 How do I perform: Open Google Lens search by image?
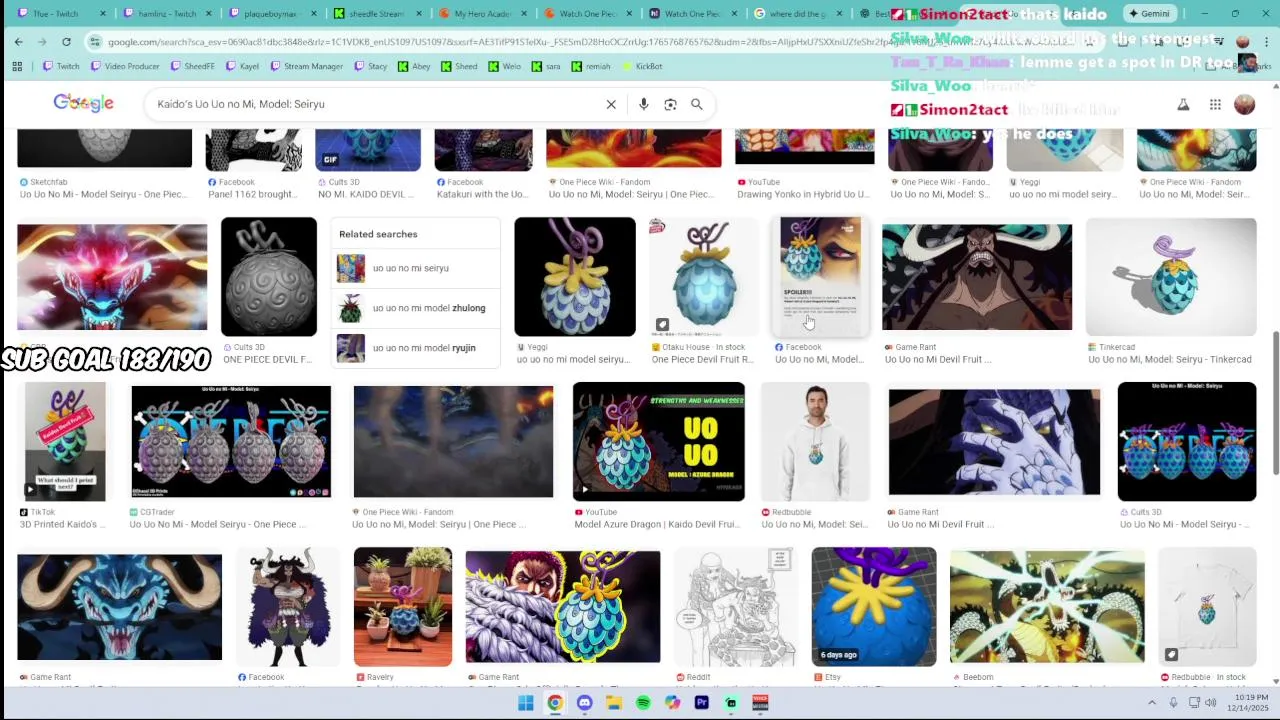(670, 104)
